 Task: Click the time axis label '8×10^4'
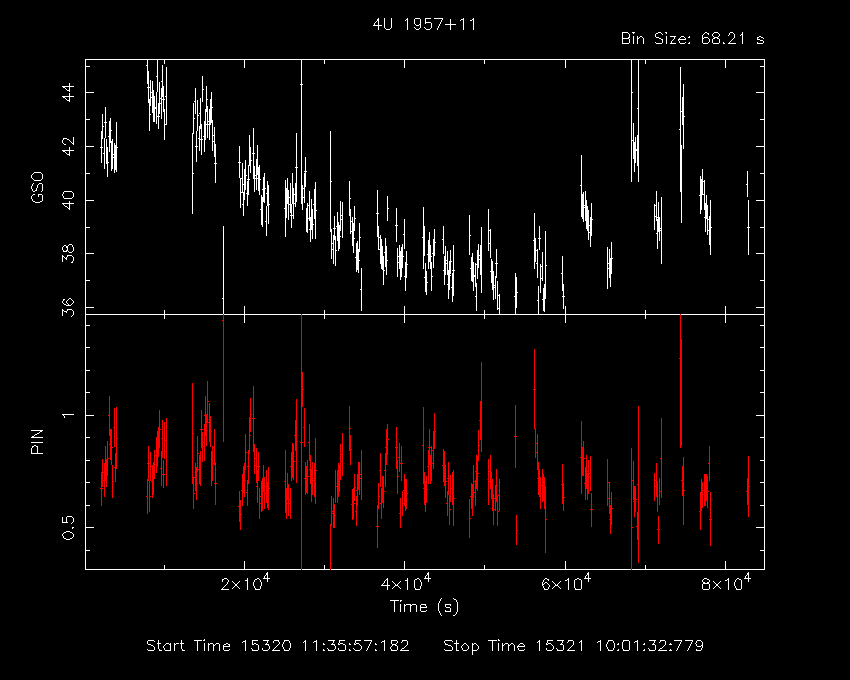click(726, 583)
